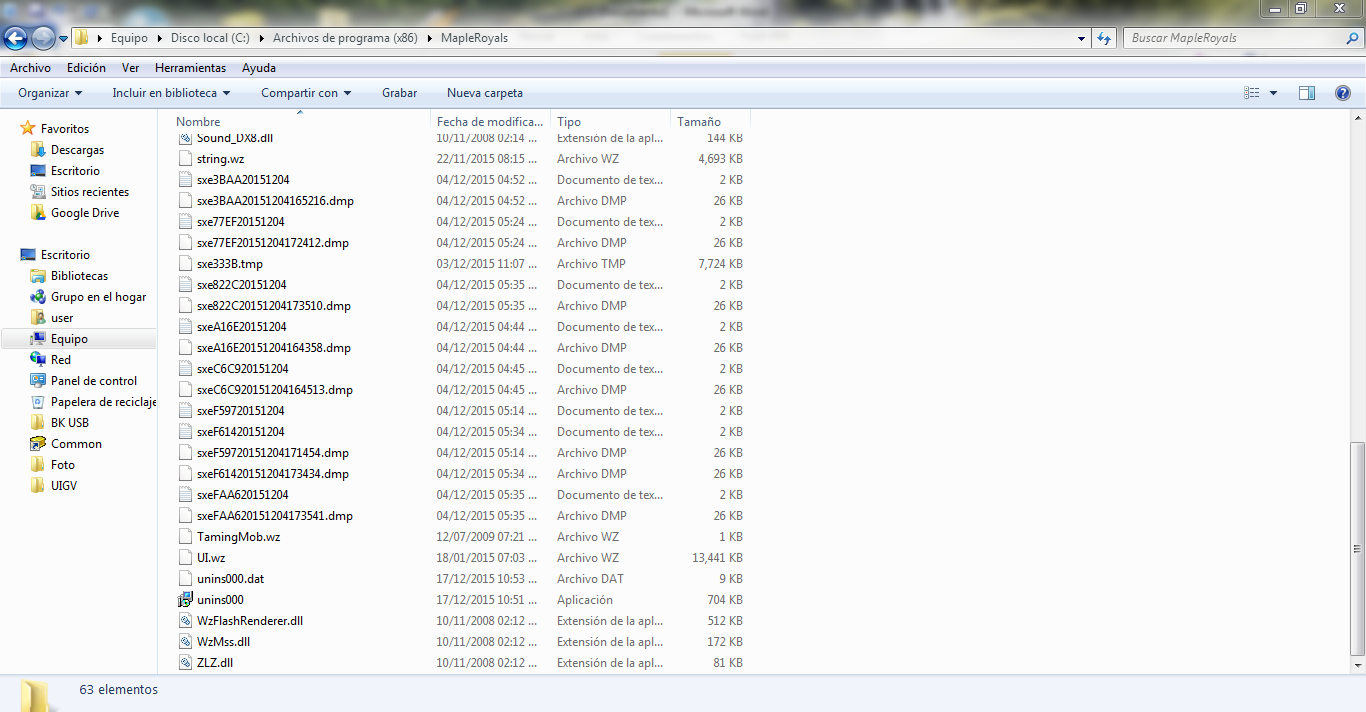
Task: Select Red in the navigation pane
Action: coord(61,360)
